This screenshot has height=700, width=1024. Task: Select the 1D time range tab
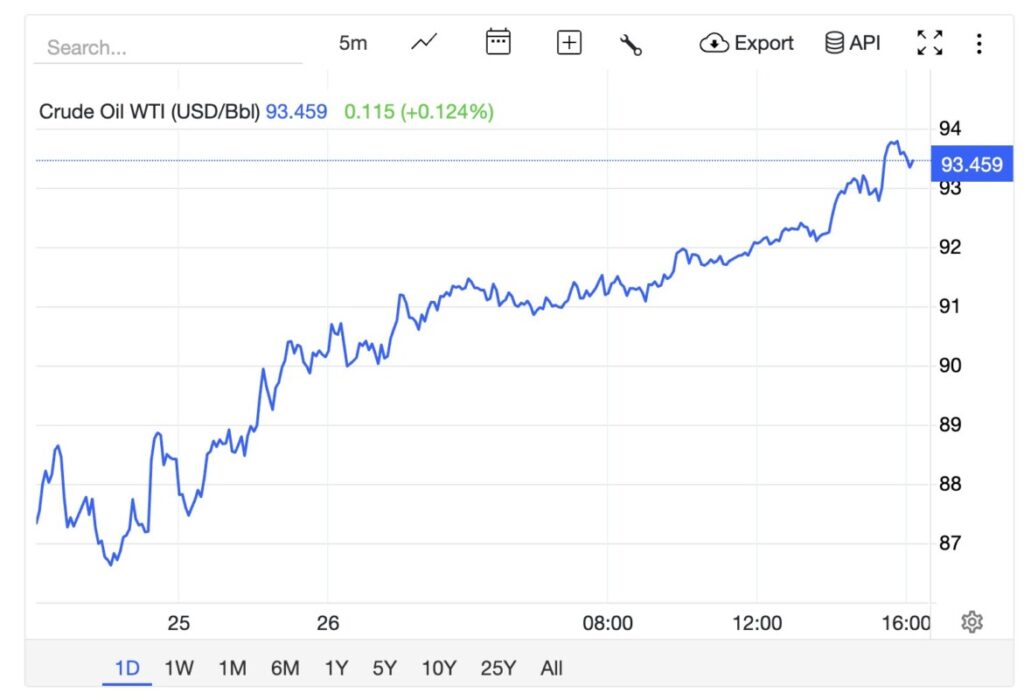pyautogui.click(x=127, y=668)
